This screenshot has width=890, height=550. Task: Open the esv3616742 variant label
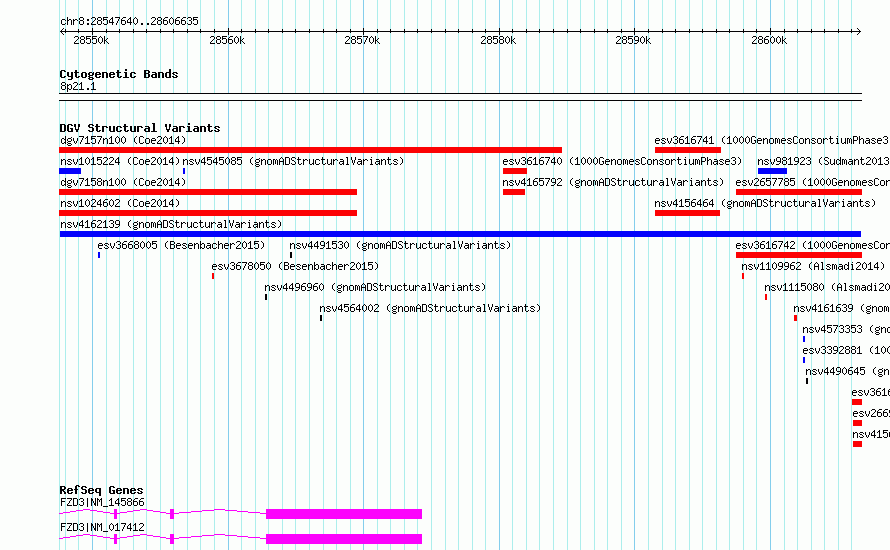813,245
